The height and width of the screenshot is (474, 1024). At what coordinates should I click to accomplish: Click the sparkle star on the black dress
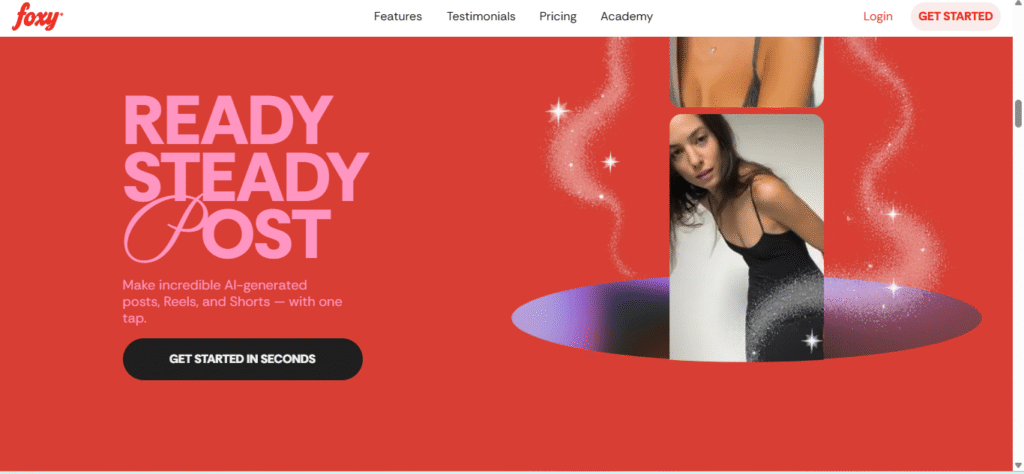tap(811, 340)
